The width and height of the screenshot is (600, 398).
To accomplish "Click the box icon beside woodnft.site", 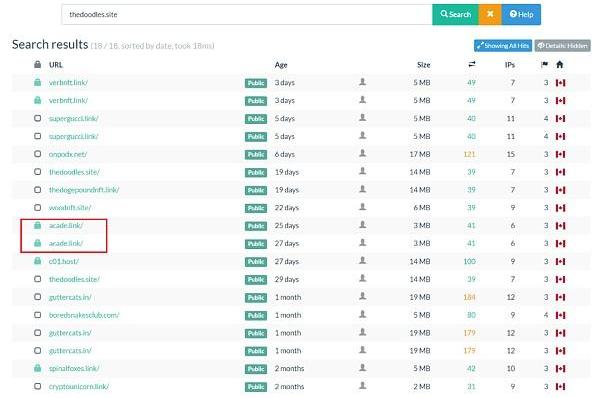I will click(38, 207).
